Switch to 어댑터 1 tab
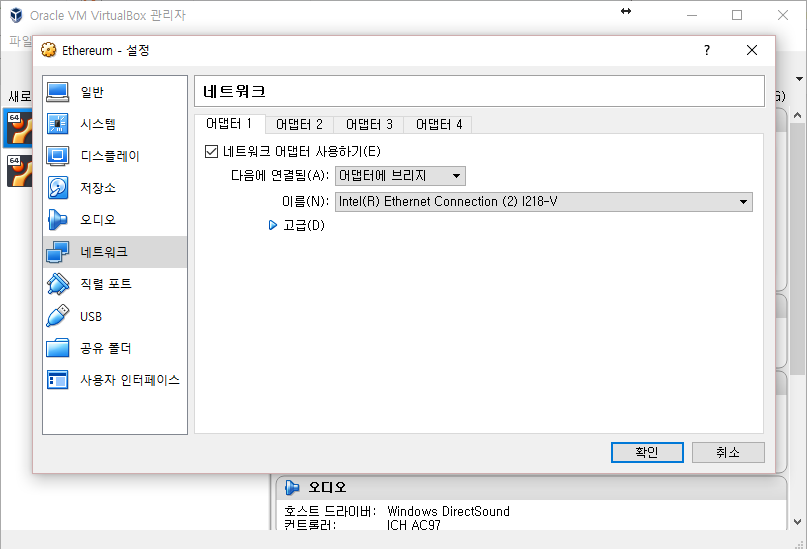 [x=229, y=124]
